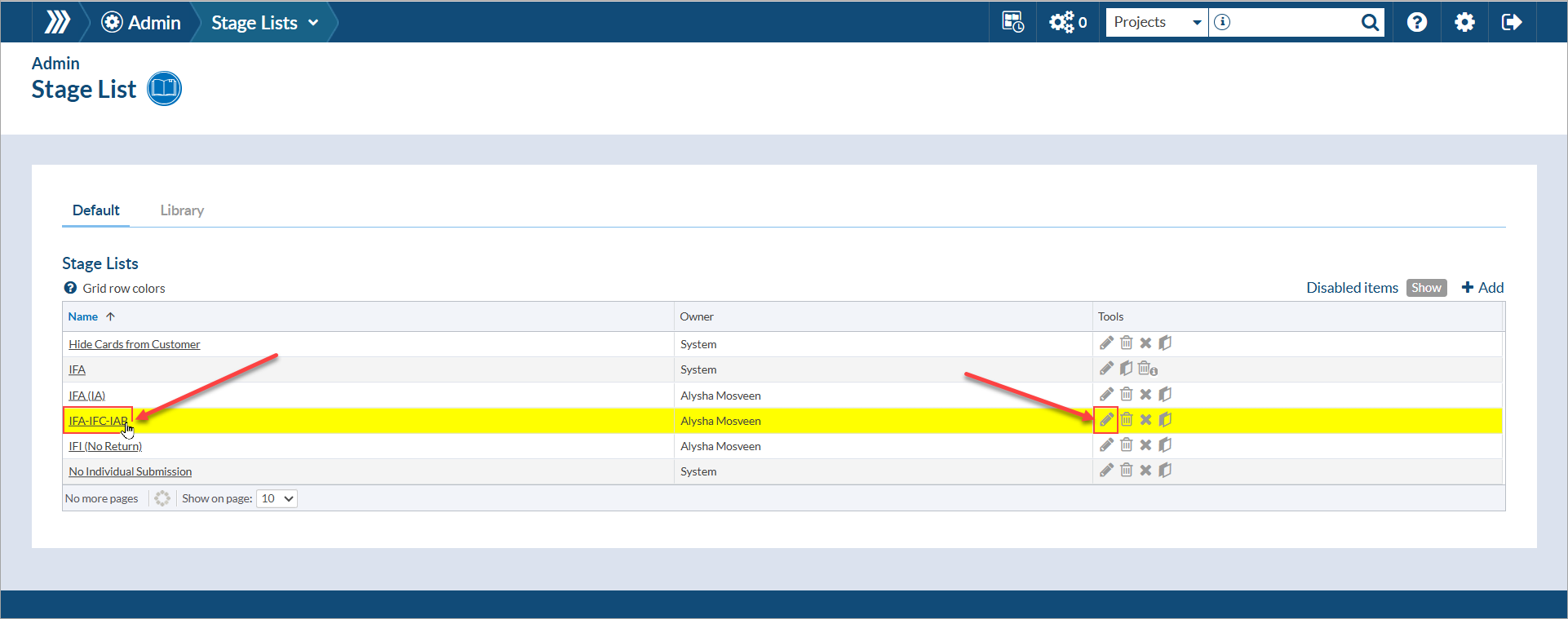Image resolution: width=1568 pixels, height=619 pixels.
Task: Edit the IFA (IA) stage list
Action: click(1106, 395)
